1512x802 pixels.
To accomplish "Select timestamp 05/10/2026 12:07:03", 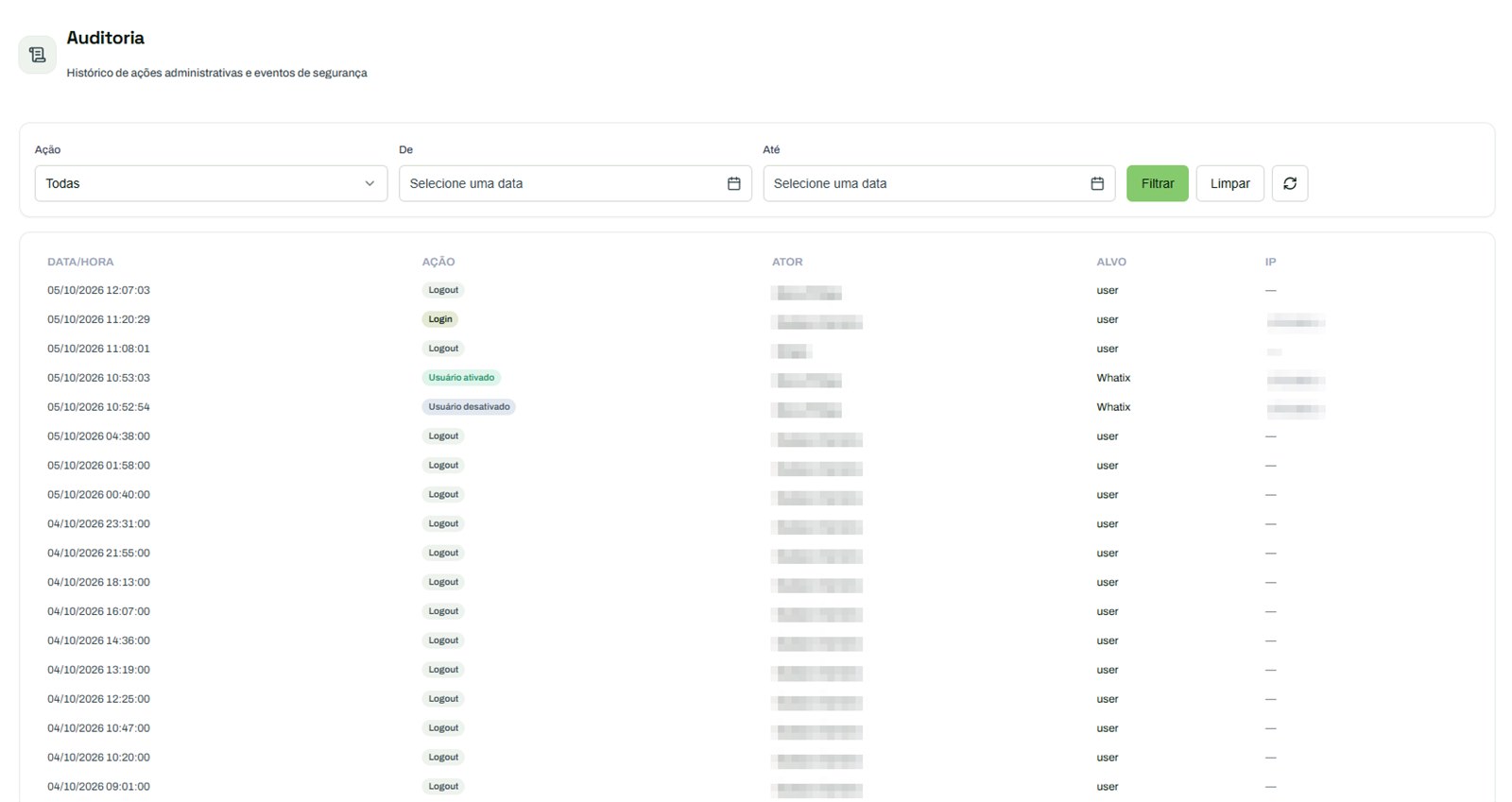I will [98, 290].
